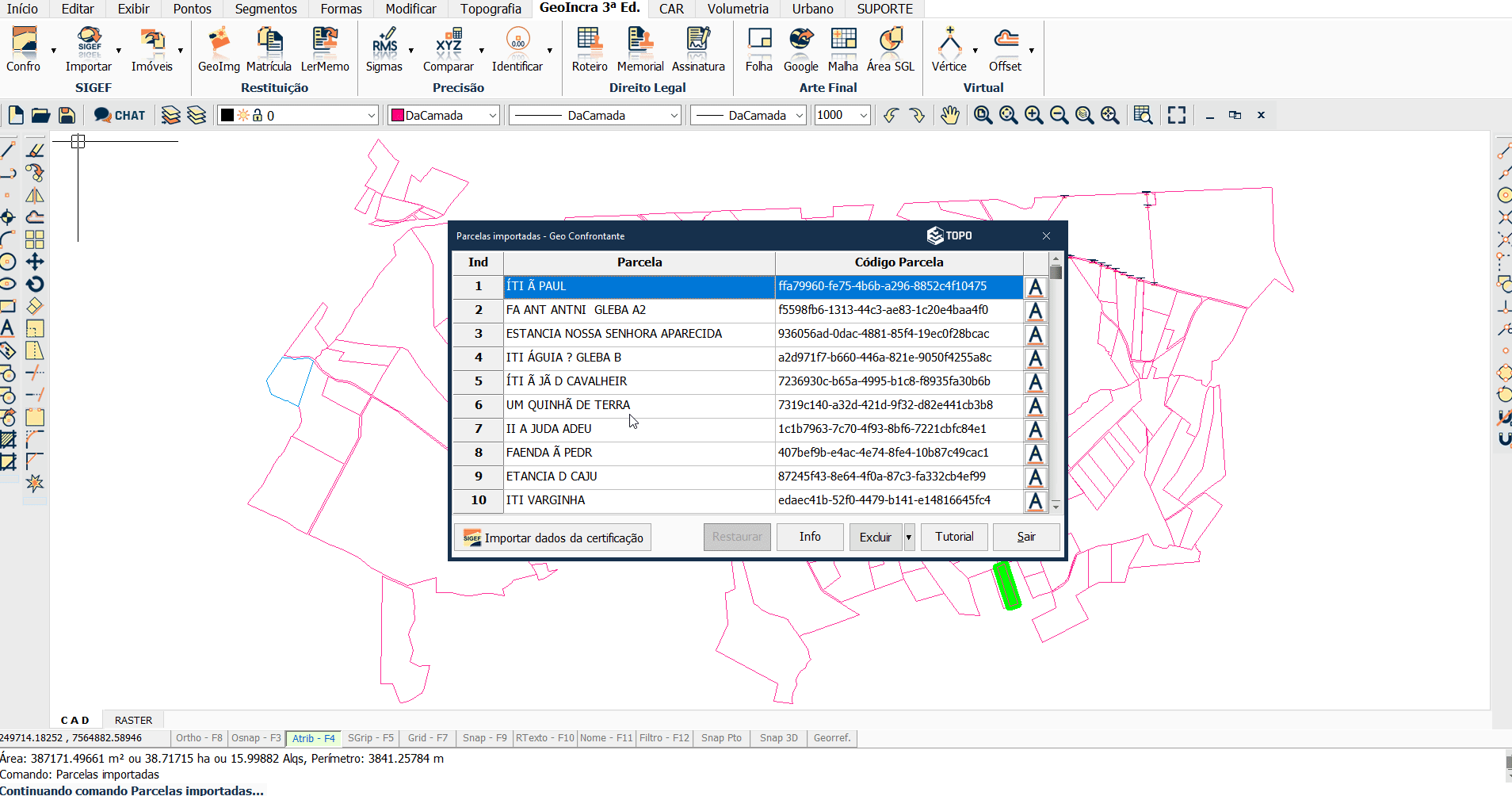This screenshot has width=1512, height=796.
Task: Toggle Osnap - F3 mode
Action: tap(256, 738)
